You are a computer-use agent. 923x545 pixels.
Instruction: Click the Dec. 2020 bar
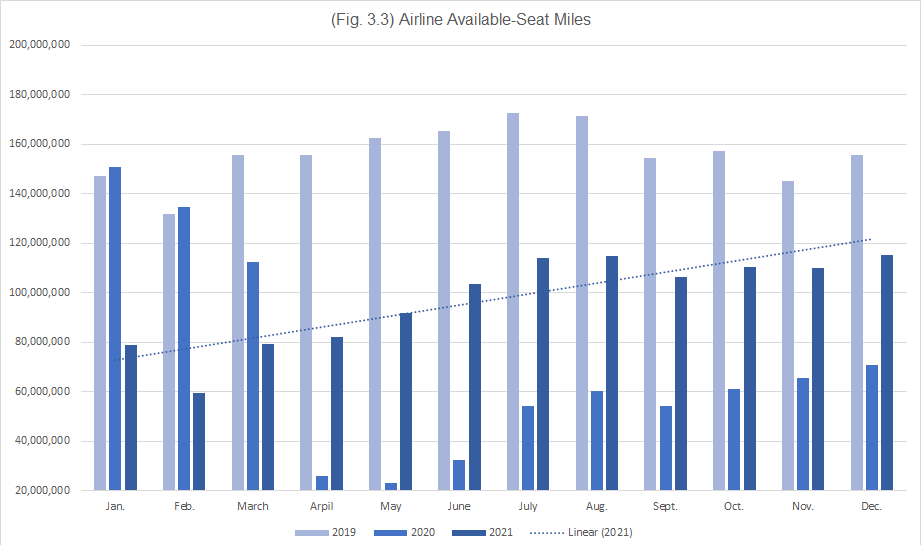point(872,428)
